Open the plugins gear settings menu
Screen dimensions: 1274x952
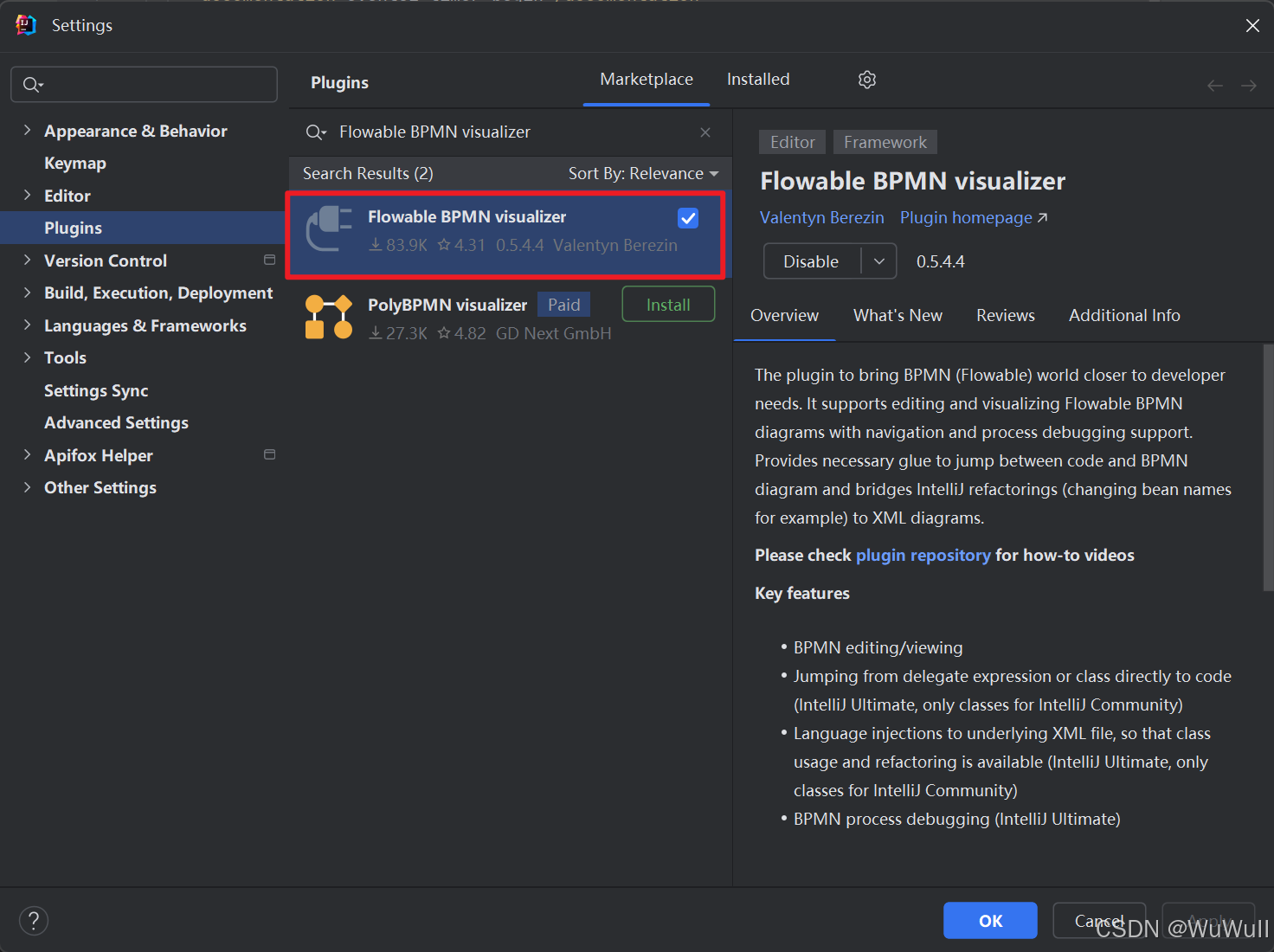pos(867,80)
